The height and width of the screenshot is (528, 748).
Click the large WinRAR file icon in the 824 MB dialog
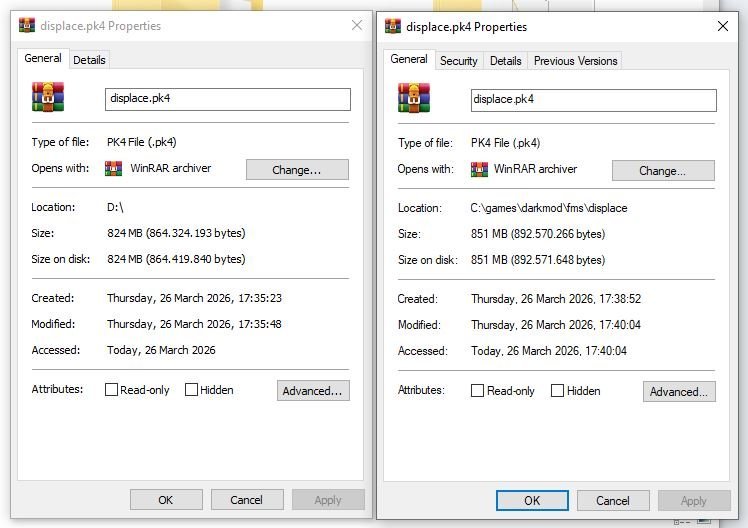coord(48,98)
